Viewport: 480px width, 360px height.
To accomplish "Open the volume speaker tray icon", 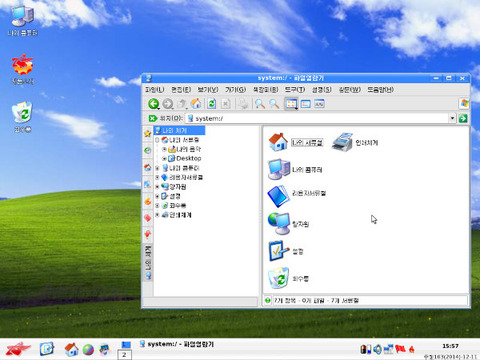I will (x=377, y=349).
